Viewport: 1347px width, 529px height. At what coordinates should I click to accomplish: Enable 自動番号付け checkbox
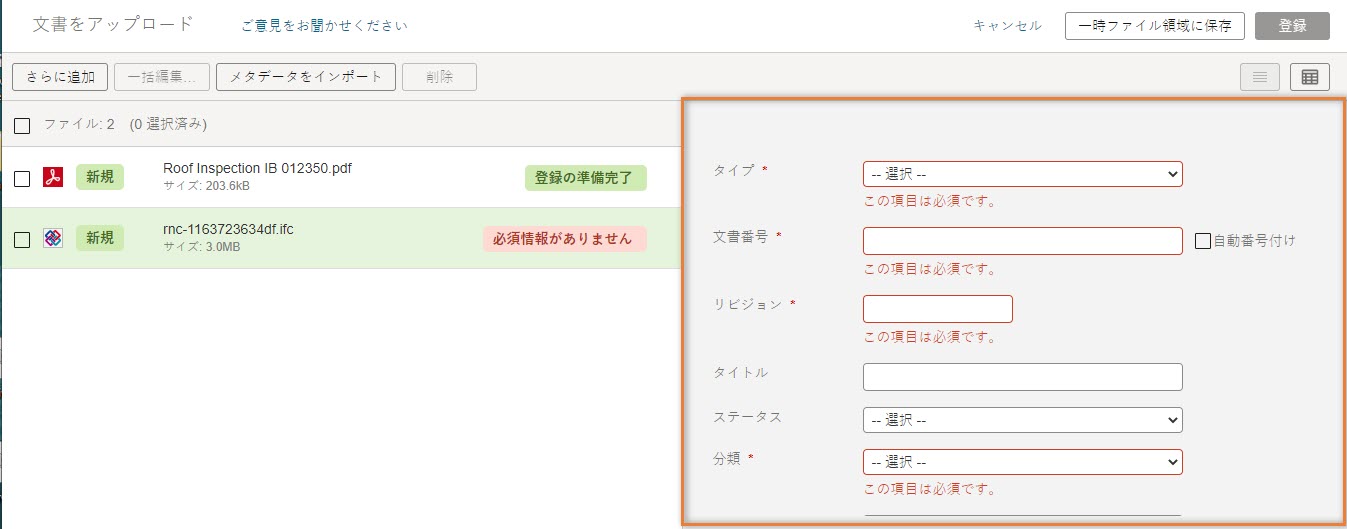pyautogui.click(x=1204, y=240)
